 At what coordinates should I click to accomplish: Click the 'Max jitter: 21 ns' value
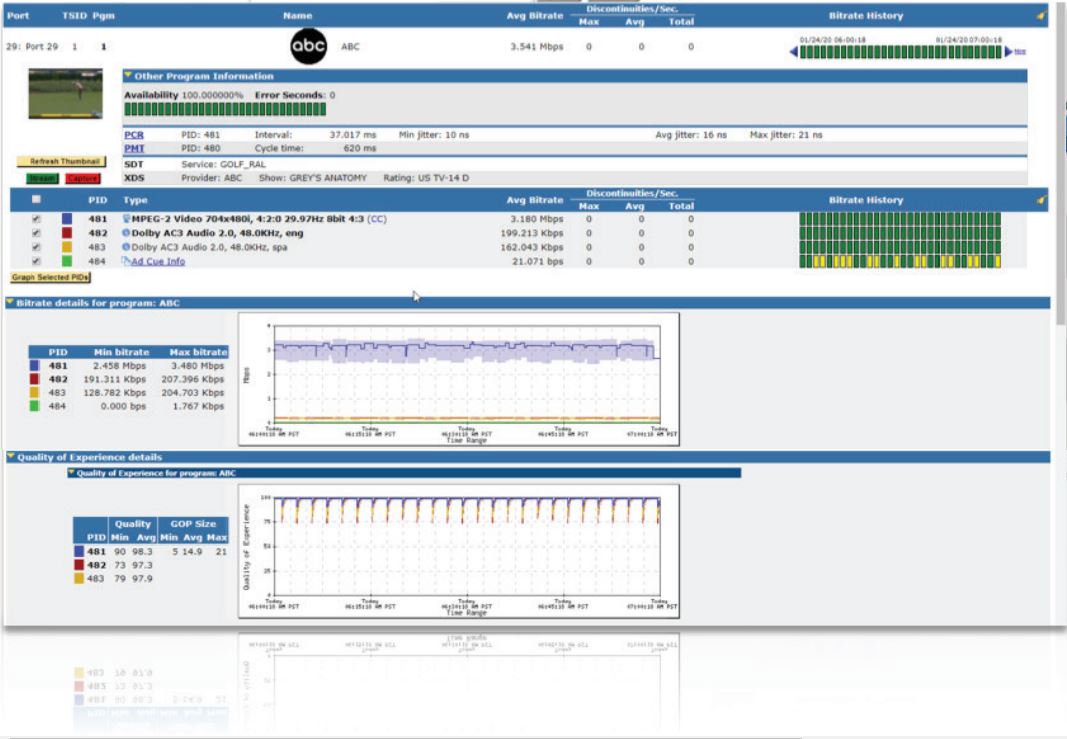[x=786, y=135]
